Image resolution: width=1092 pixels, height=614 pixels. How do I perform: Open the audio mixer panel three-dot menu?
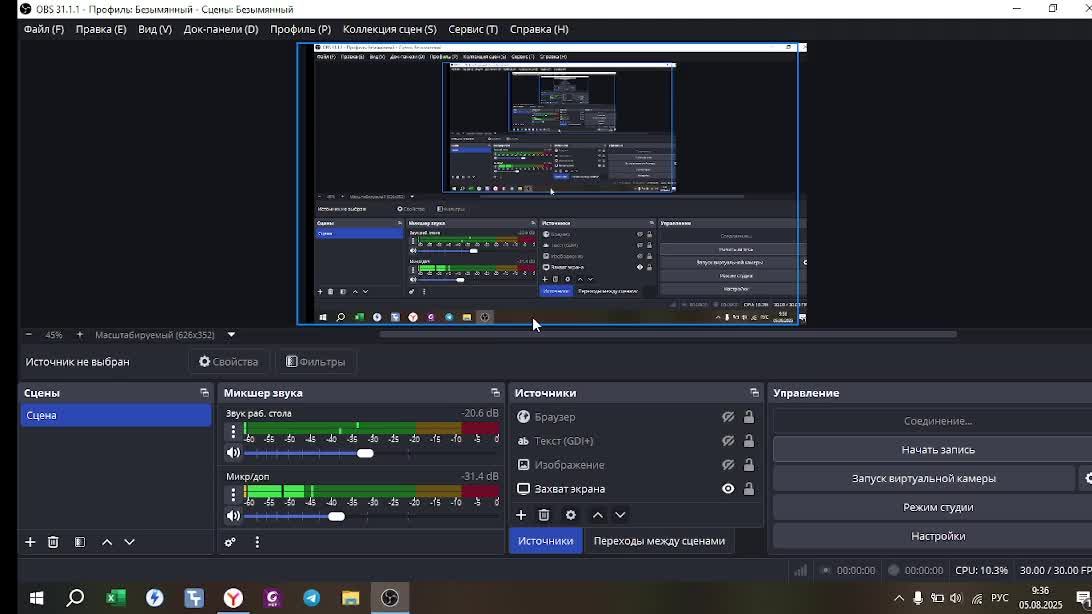point(257,542)
